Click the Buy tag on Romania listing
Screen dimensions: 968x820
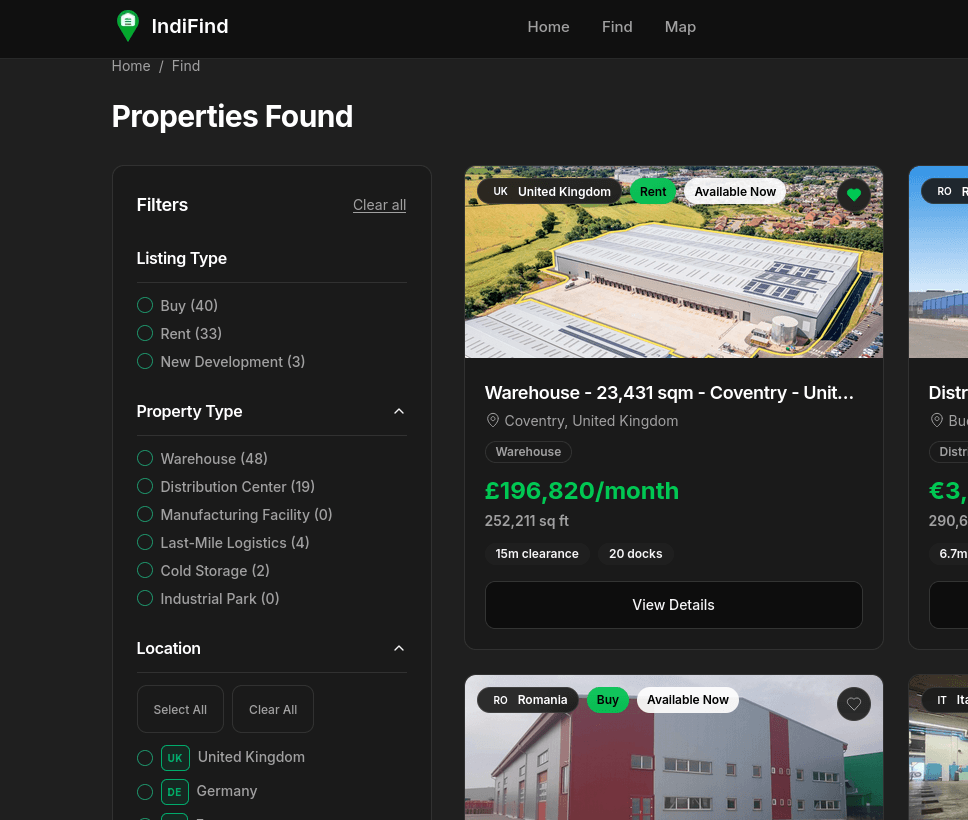[607, 700]
